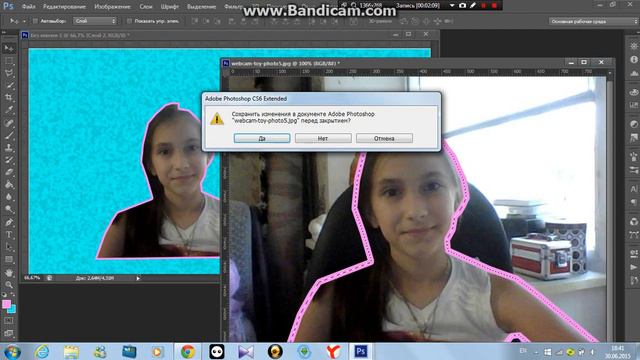The image size is (640, 360).
Task: Open the Windows Start button
Action: [x=12, y=351]
